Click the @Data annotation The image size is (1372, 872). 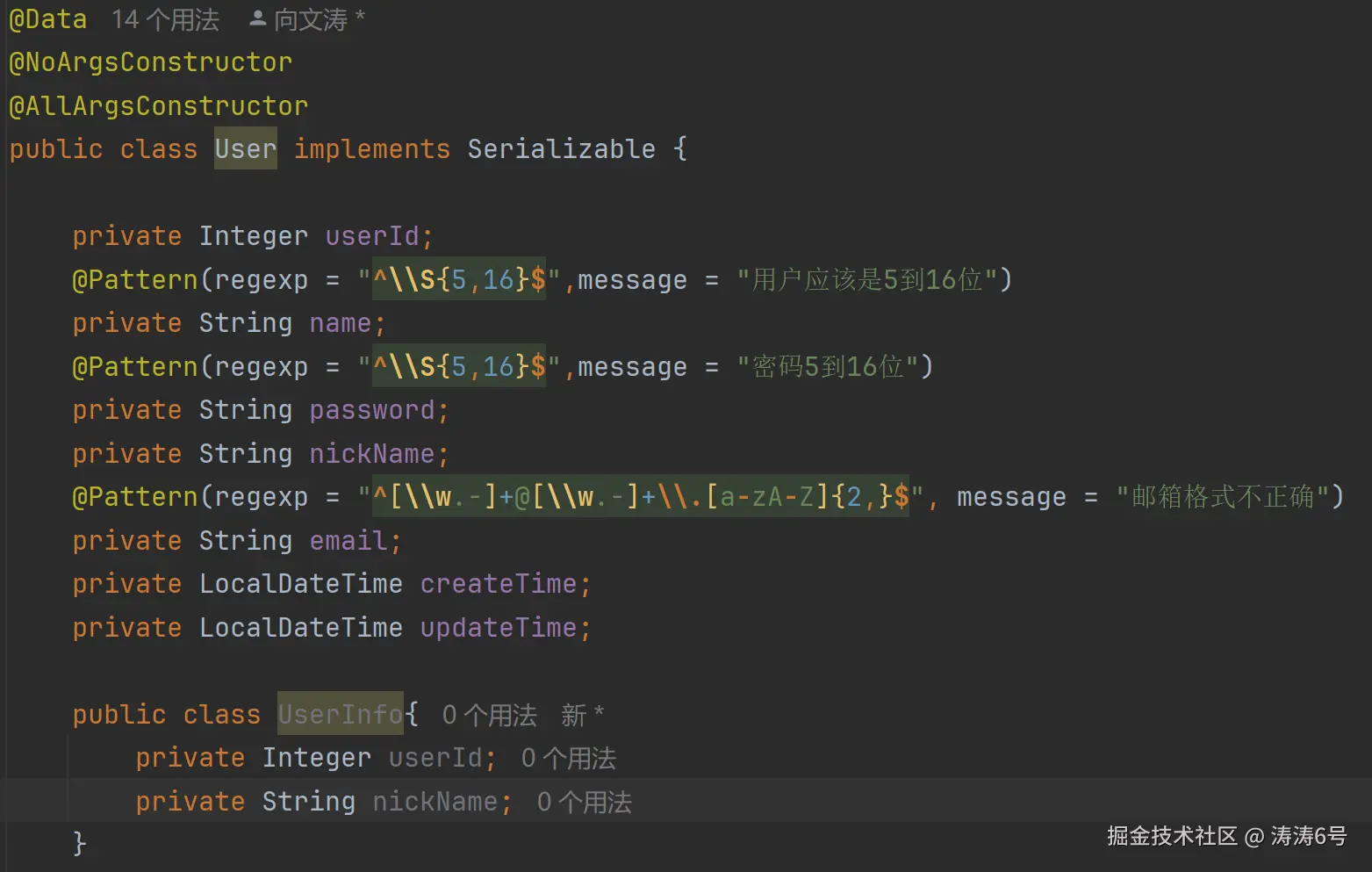(x=47, y=19)
